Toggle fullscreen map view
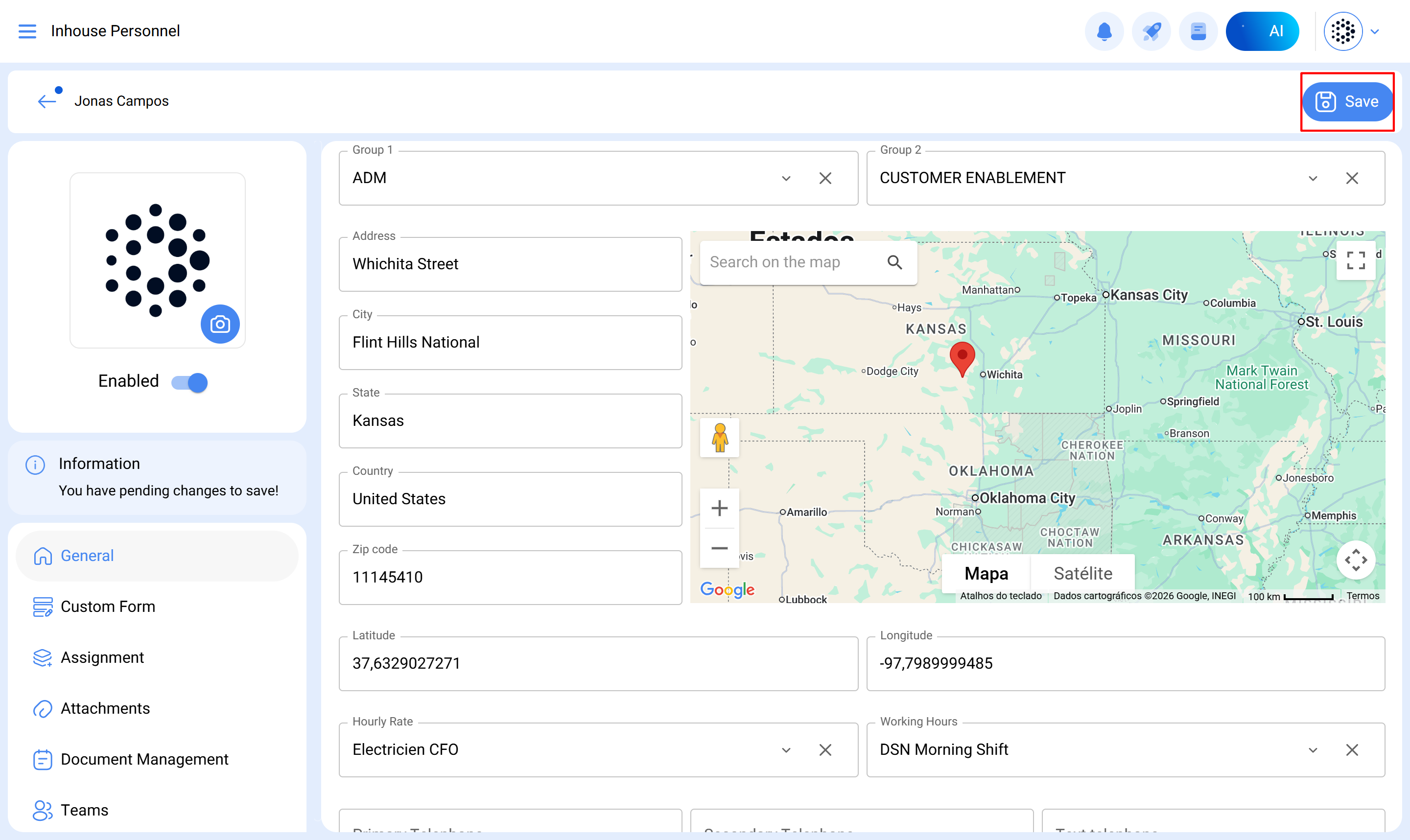Screen dimensions: 1410x840 (x=1355, y=260)
